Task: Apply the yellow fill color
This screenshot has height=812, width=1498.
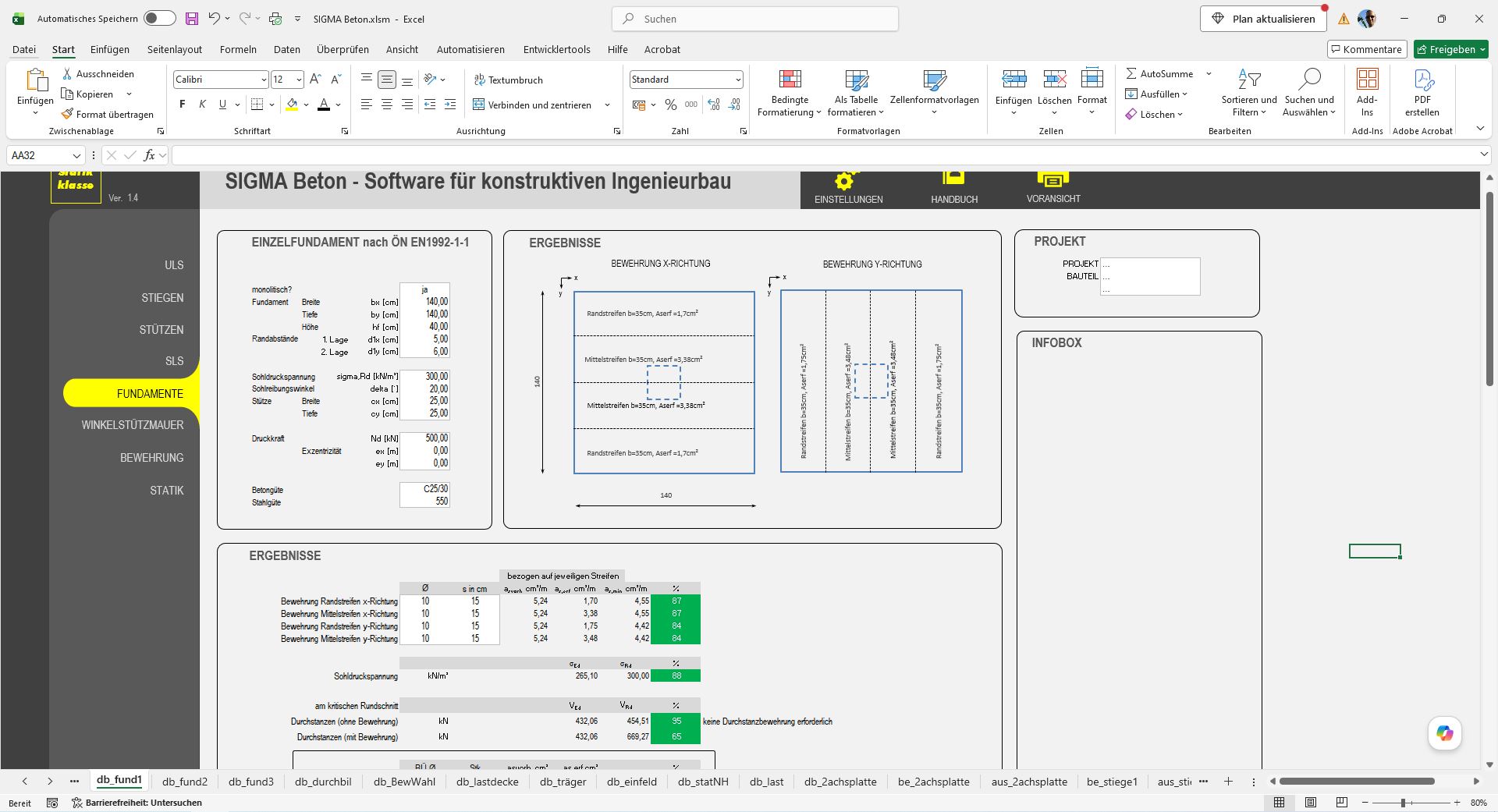Action: coord(292,105)
